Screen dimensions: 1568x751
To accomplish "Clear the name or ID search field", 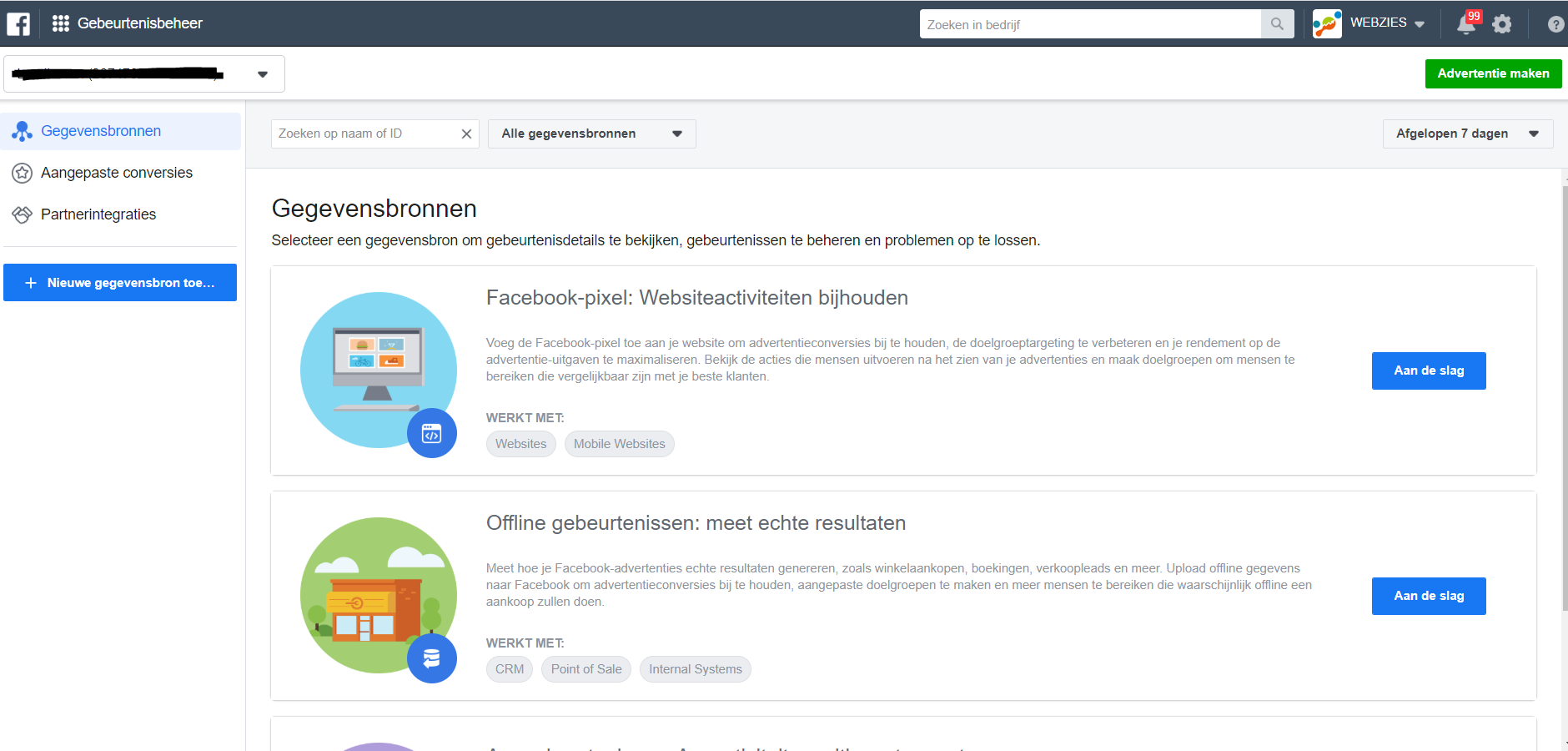I will tap(466, 134).
